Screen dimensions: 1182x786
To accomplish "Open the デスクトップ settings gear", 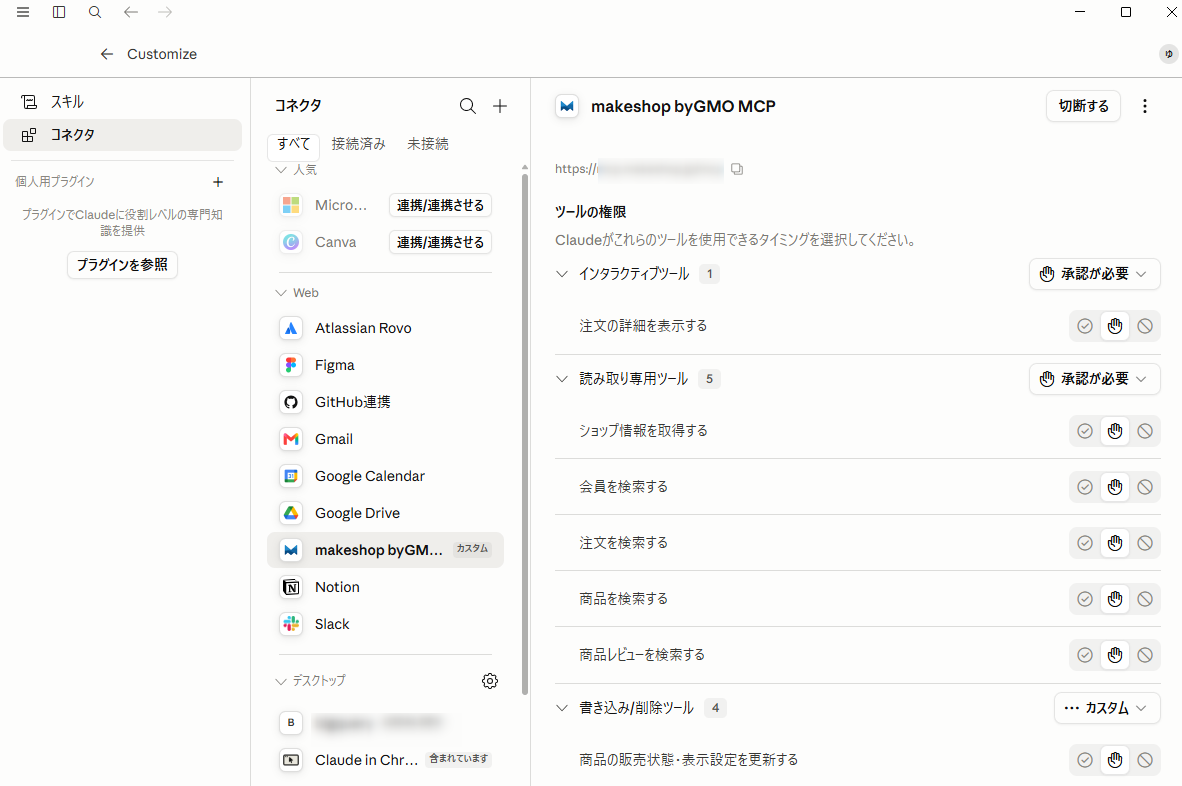I will pos(490,681).
